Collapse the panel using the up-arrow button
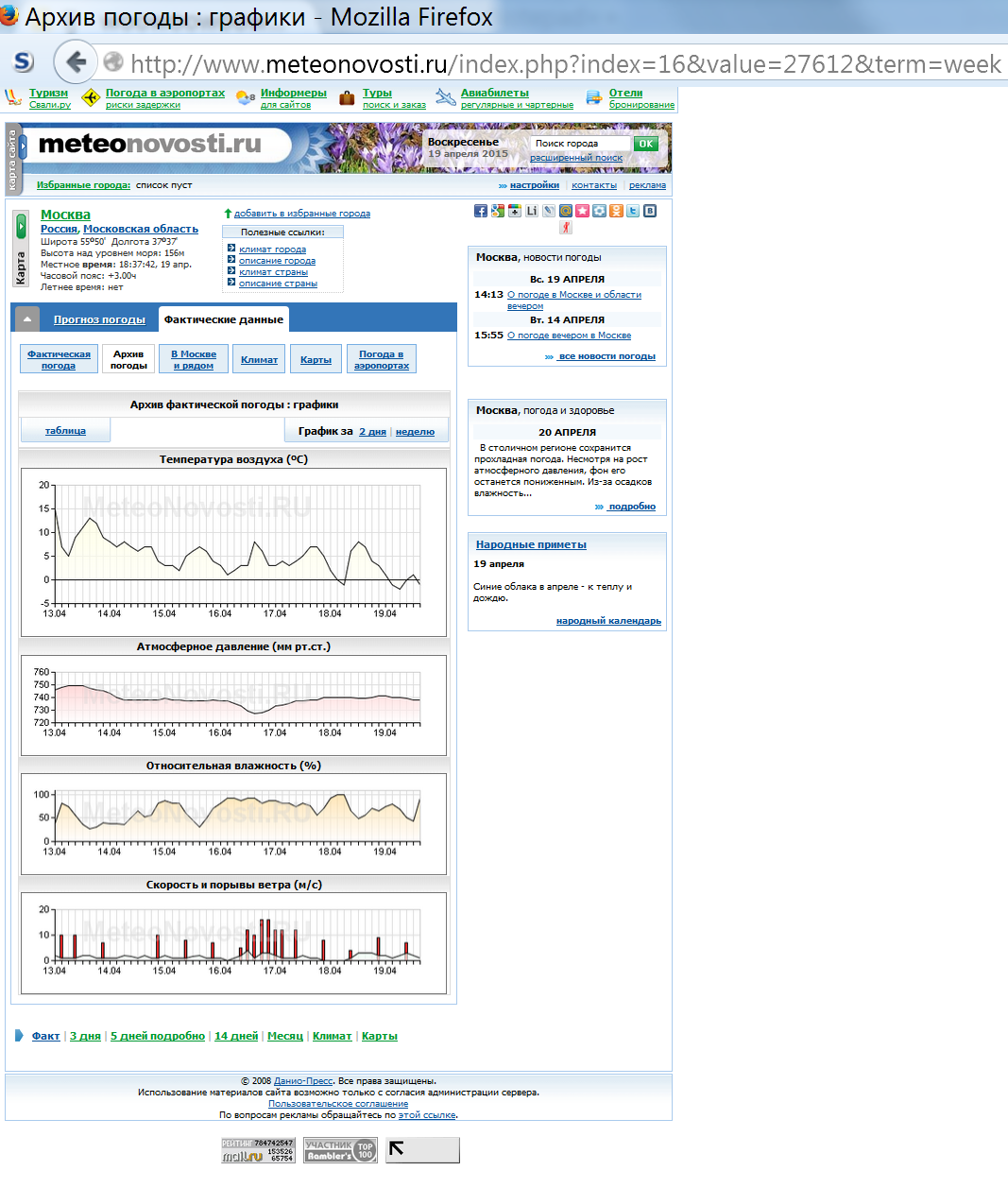This screenshot has height=1188, width=1008. 27,319
